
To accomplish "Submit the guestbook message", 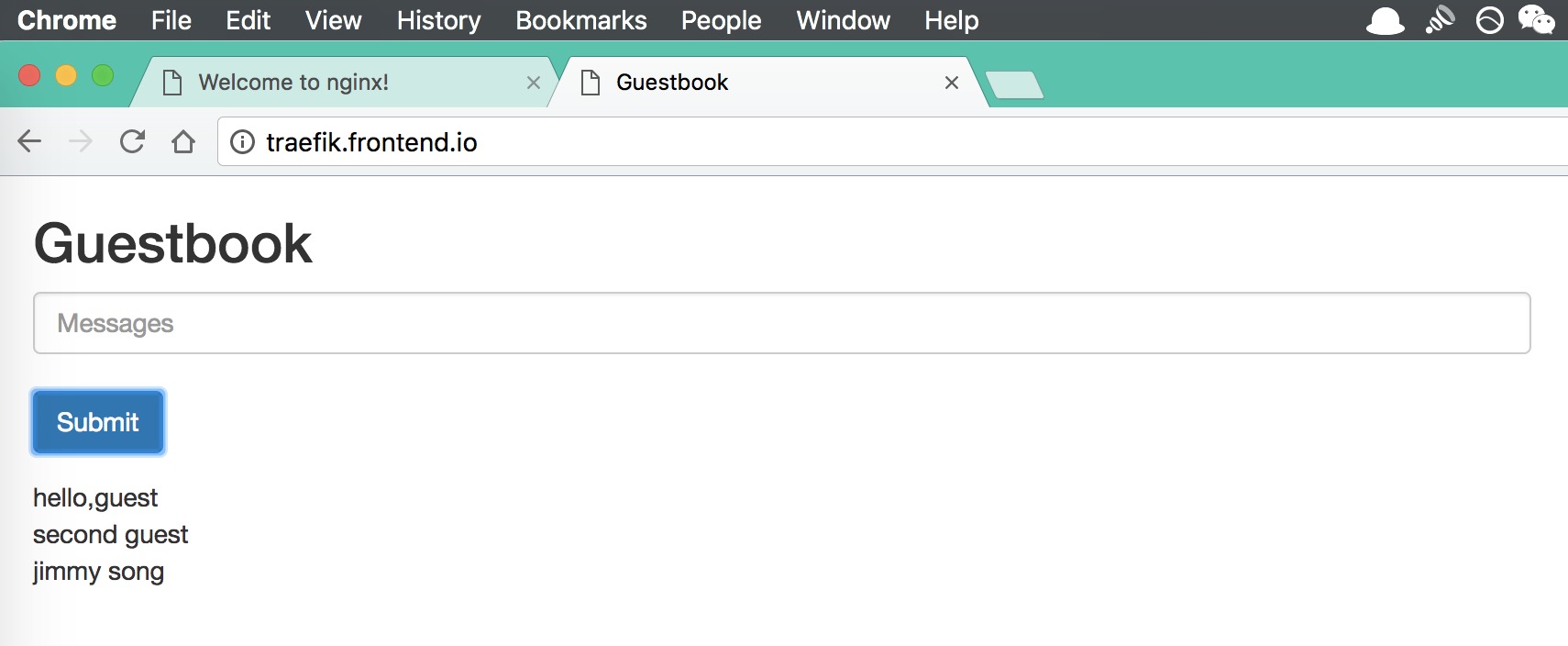I will 98,422.
